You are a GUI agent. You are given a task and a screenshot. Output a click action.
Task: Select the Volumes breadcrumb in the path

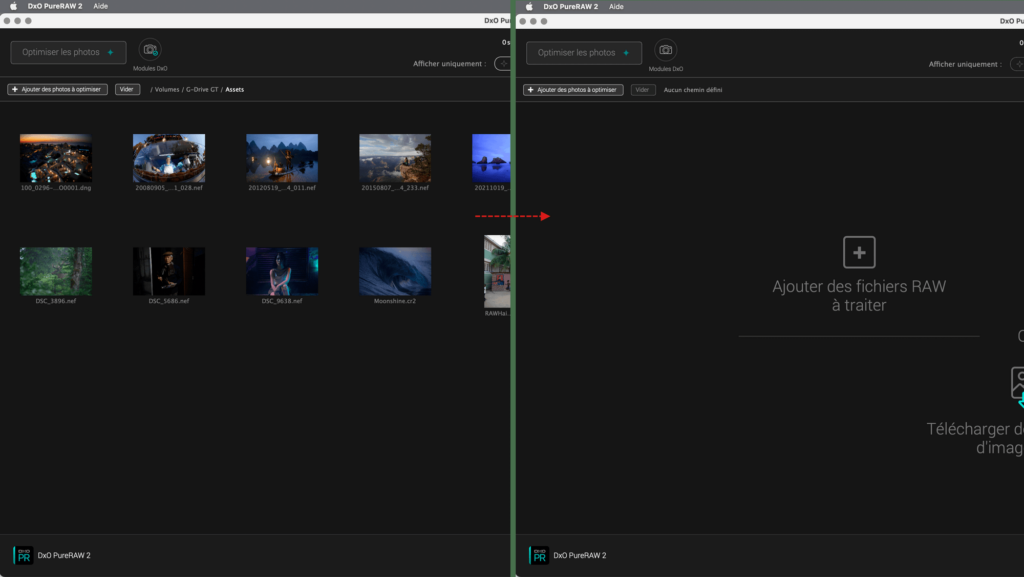click(167, 89)
